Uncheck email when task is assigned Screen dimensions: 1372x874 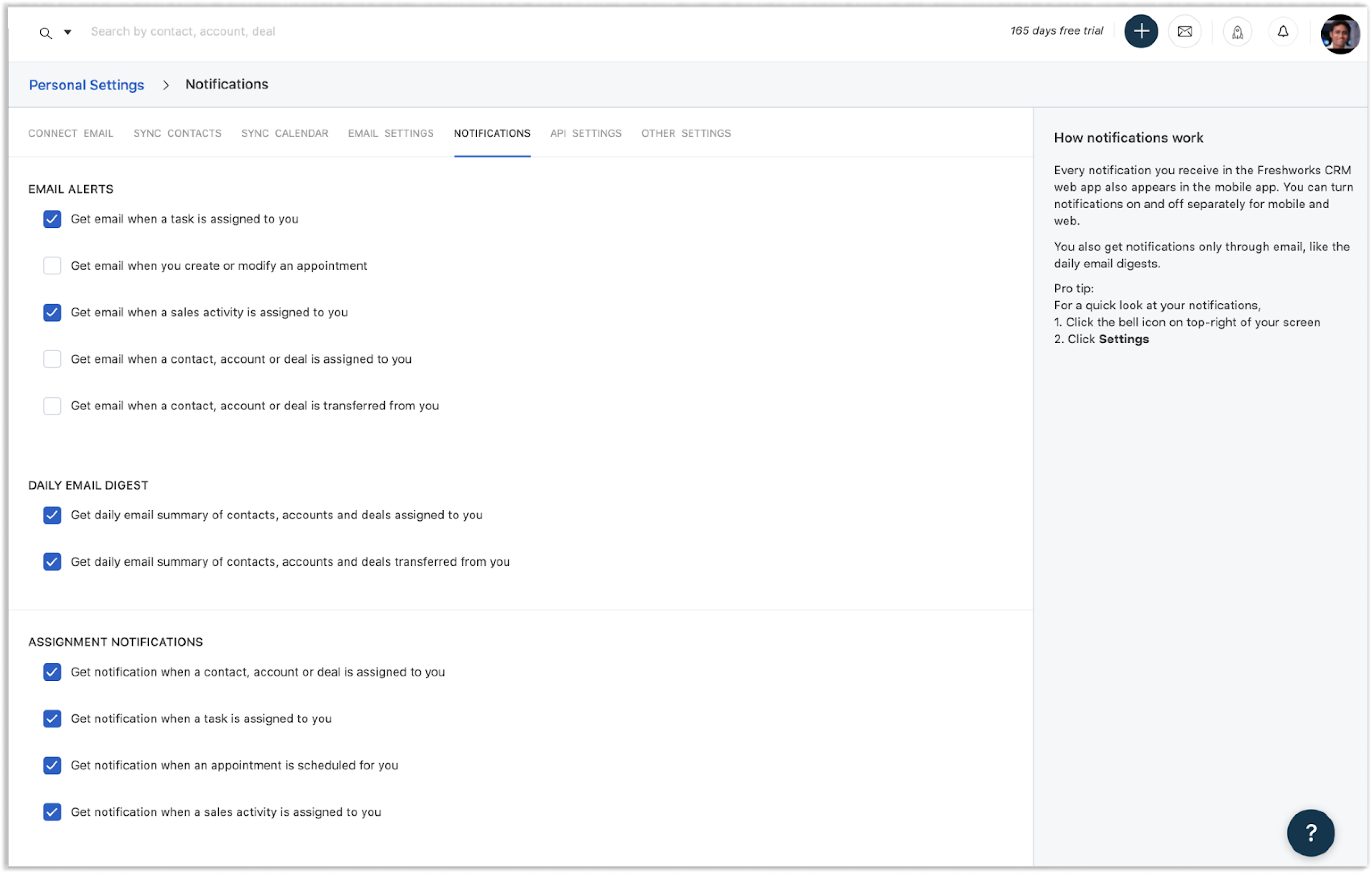52,219
